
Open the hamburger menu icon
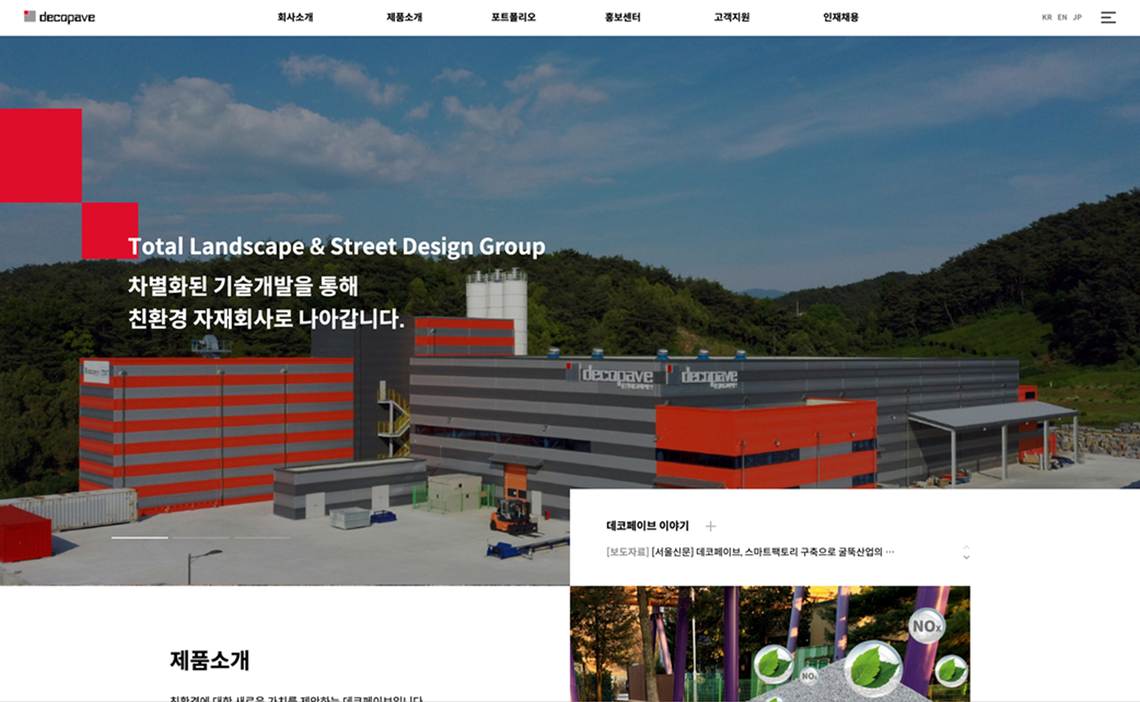(1108, 17)
